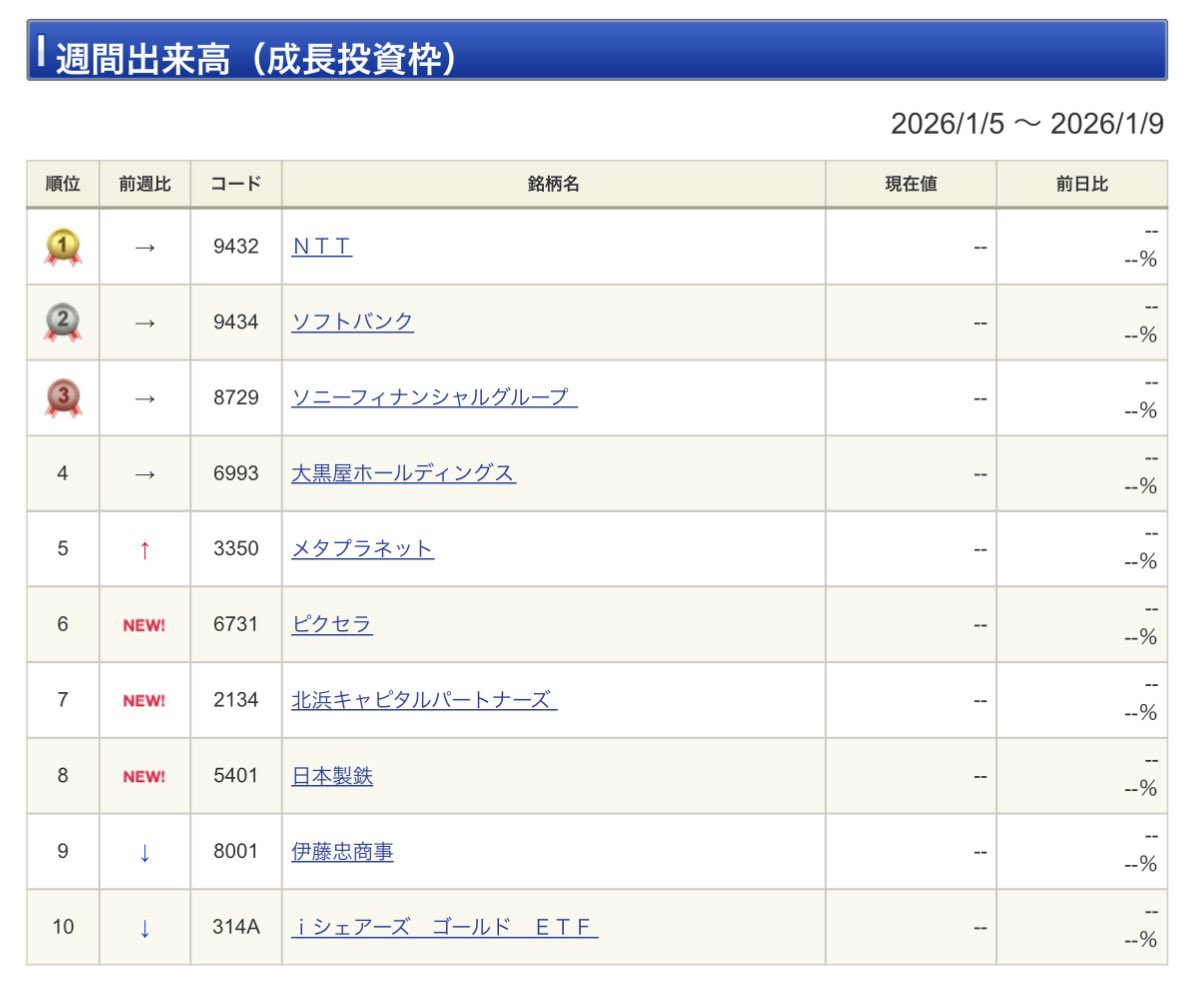This screenshot has width=1197, height=999.
Task: Click stock code 5401
Action: 236,775
